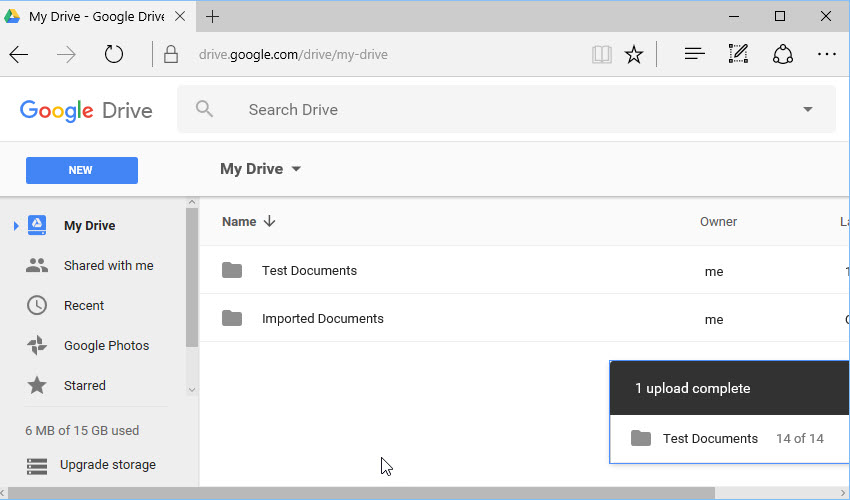Screen dimensions: 850x500
Task: Click folder icon in upload complete panel
Action: tap(641, 438)
